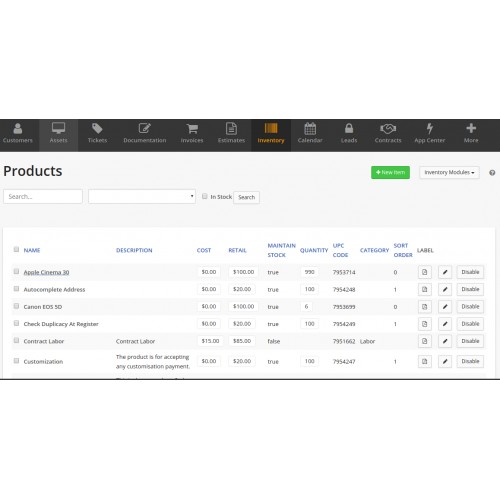This screenshot has height=500, width=500.
Task: Toggle the In Stock checkbox
Action: [x=205, y=196]
